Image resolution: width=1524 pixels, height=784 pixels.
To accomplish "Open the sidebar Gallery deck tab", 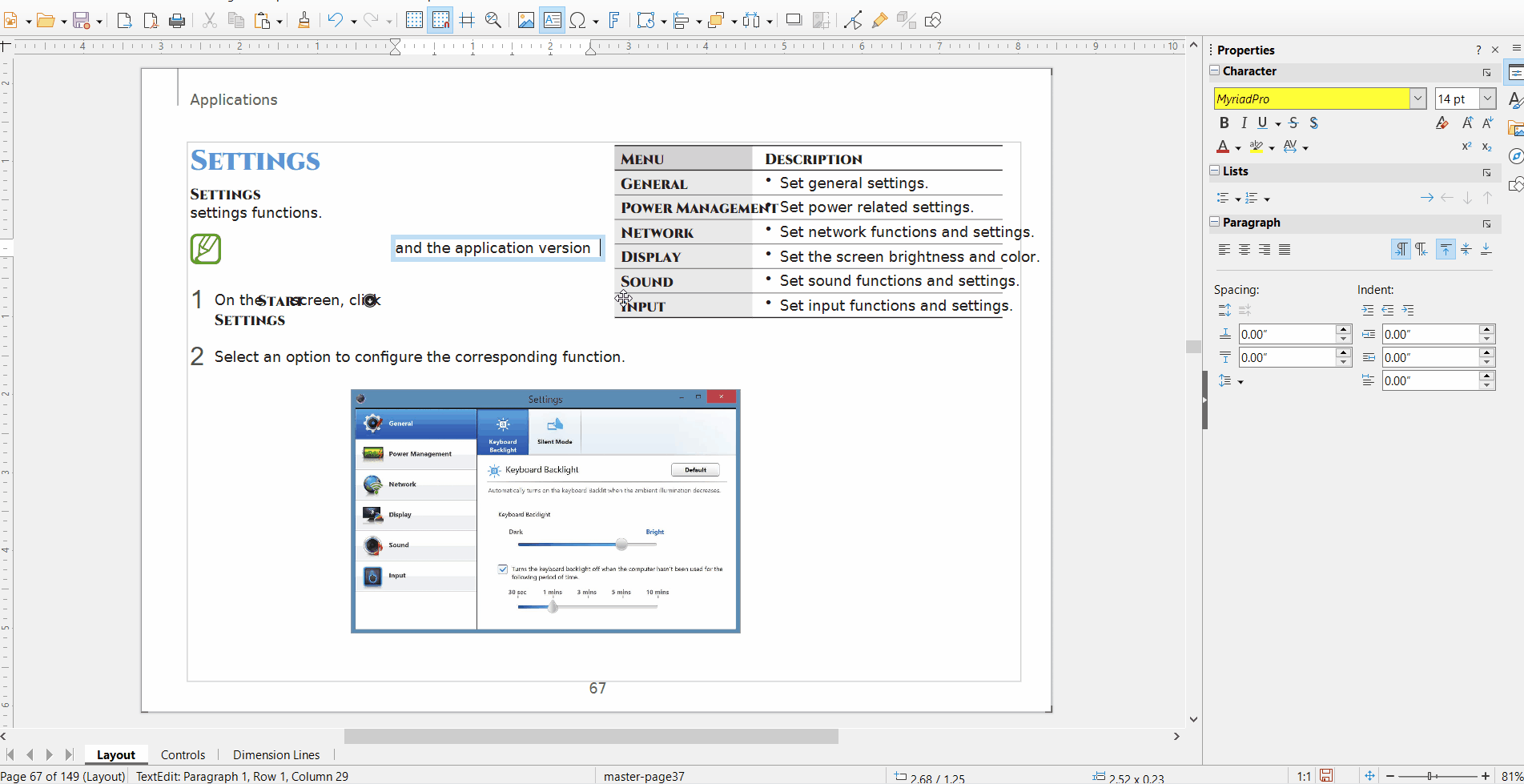I will 1514,128.
